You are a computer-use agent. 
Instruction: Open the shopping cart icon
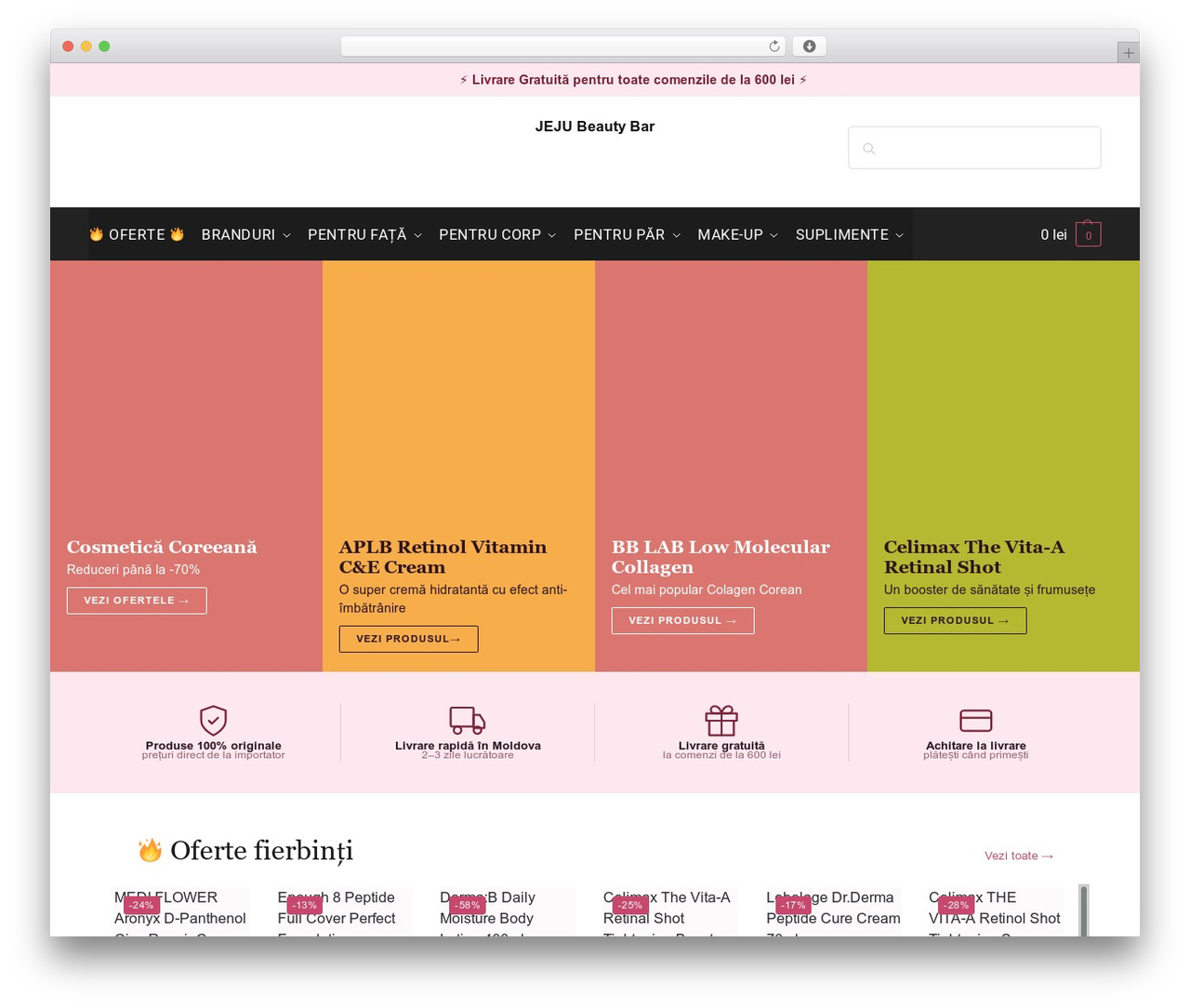tap(1088, 234)
